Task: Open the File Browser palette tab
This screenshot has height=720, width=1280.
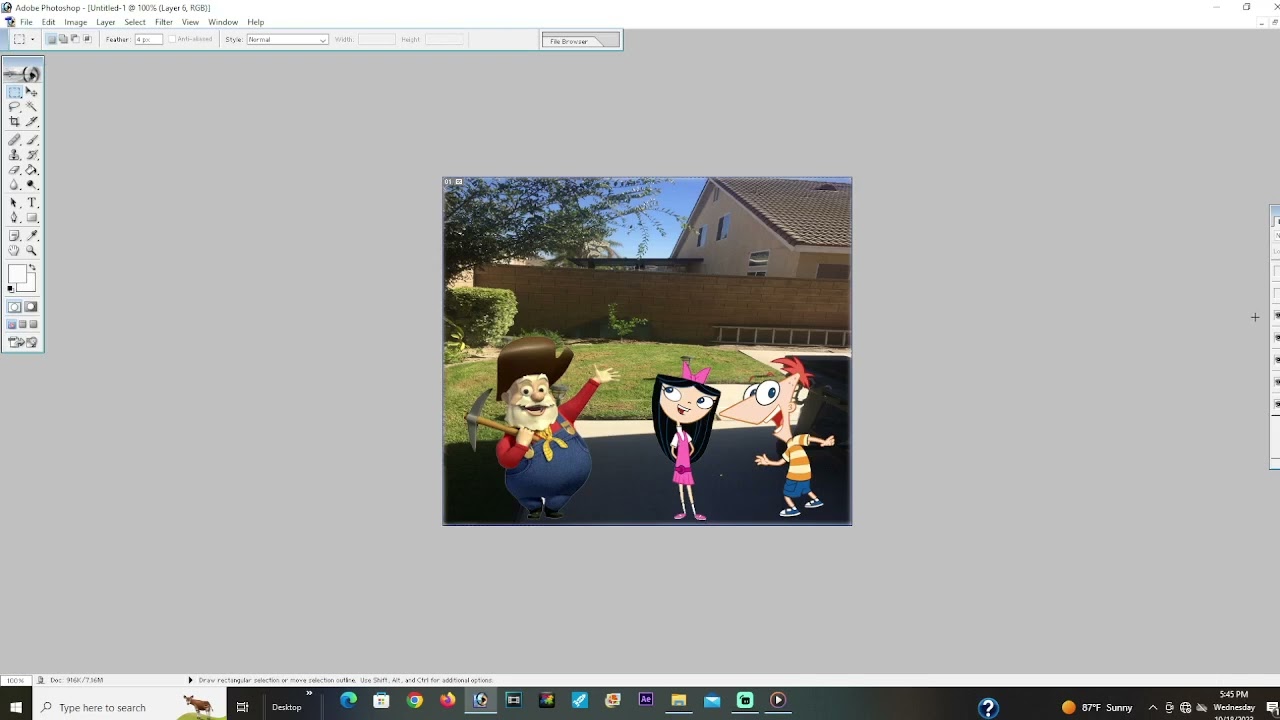Action: point(569,41)
